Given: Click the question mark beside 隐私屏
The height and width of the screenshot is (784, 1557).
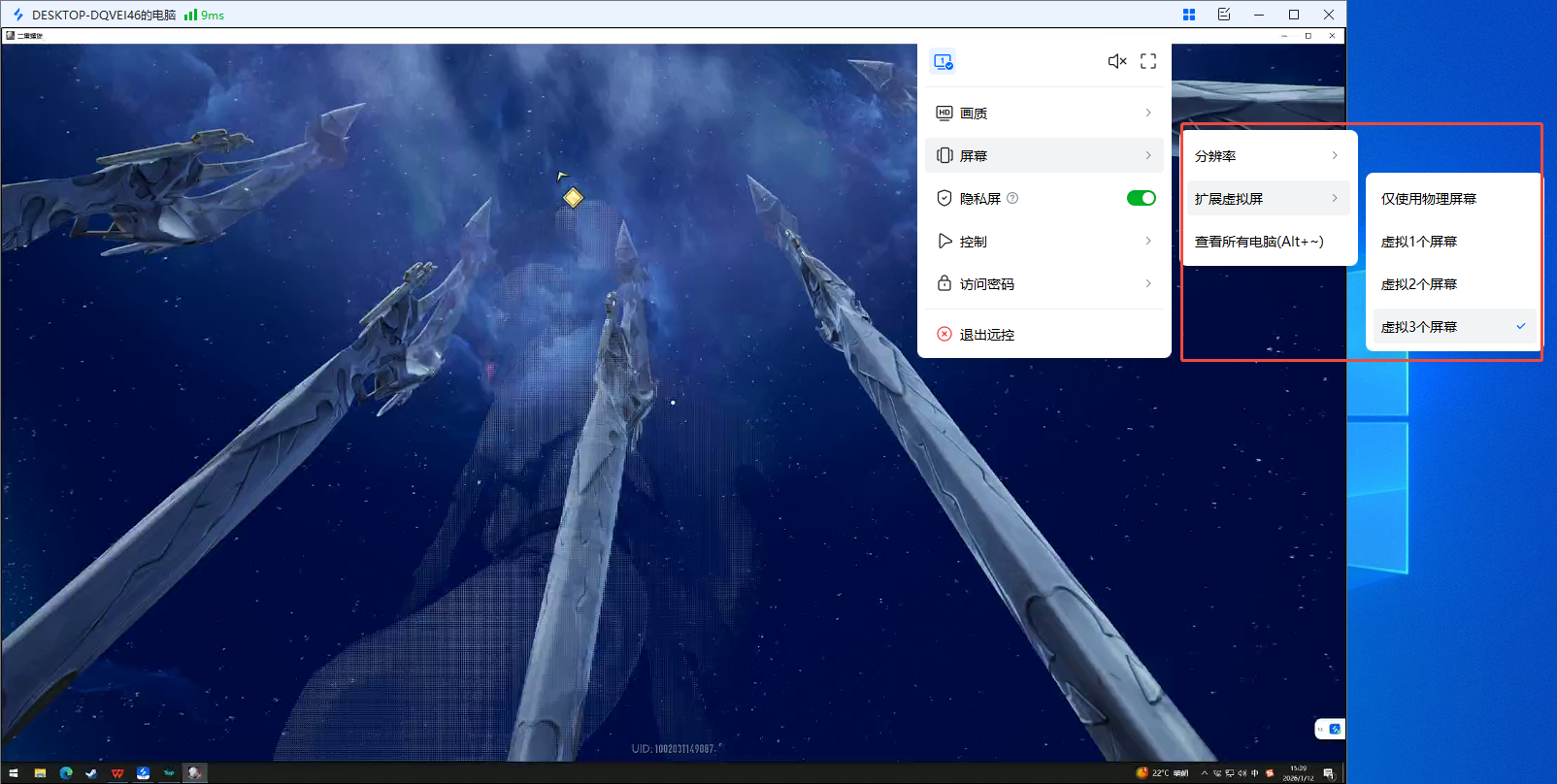Looking at the screenshot, I should pyautogui.click(x=1012, y=198).
